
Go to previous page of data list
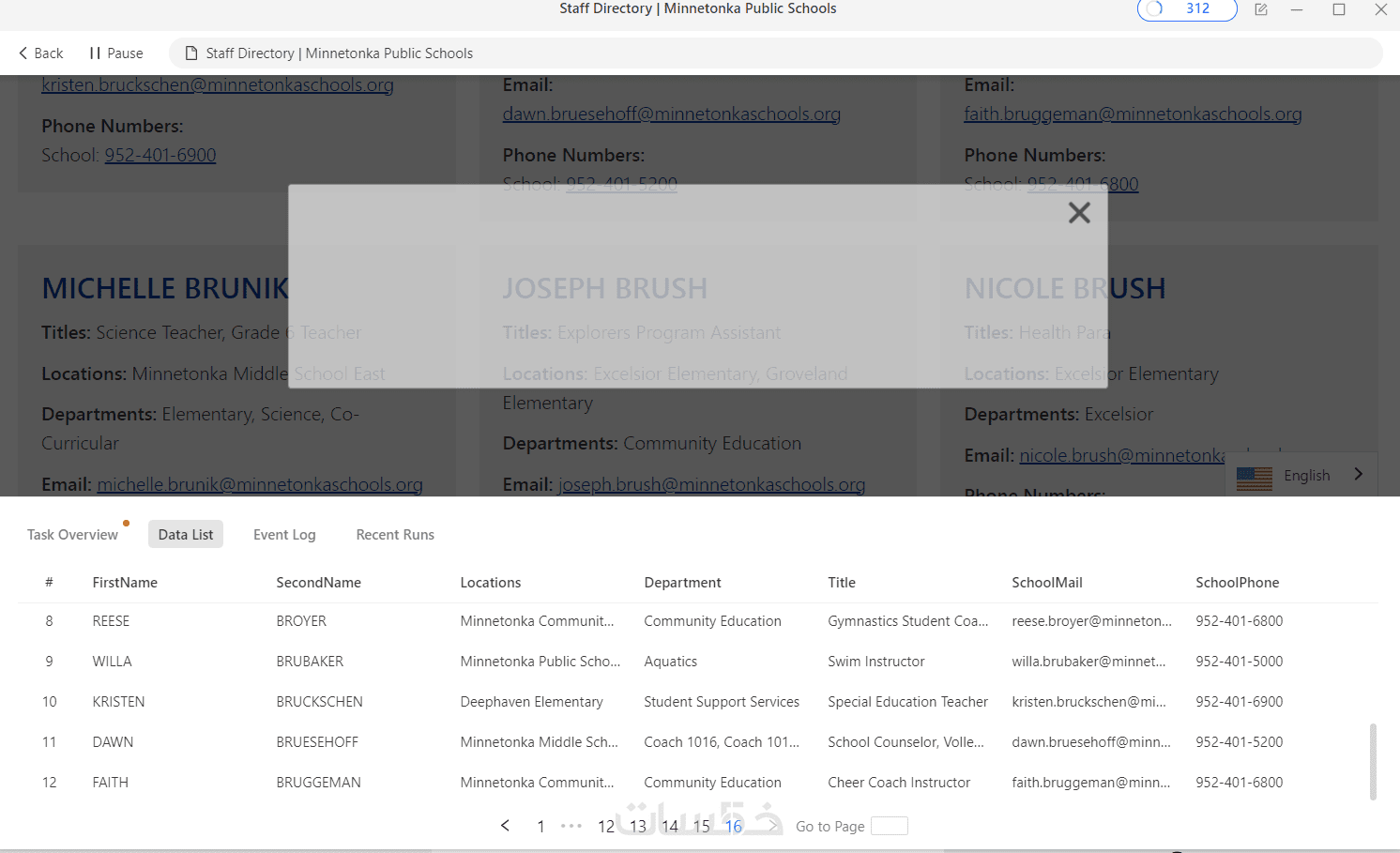(x=506, y=826)
